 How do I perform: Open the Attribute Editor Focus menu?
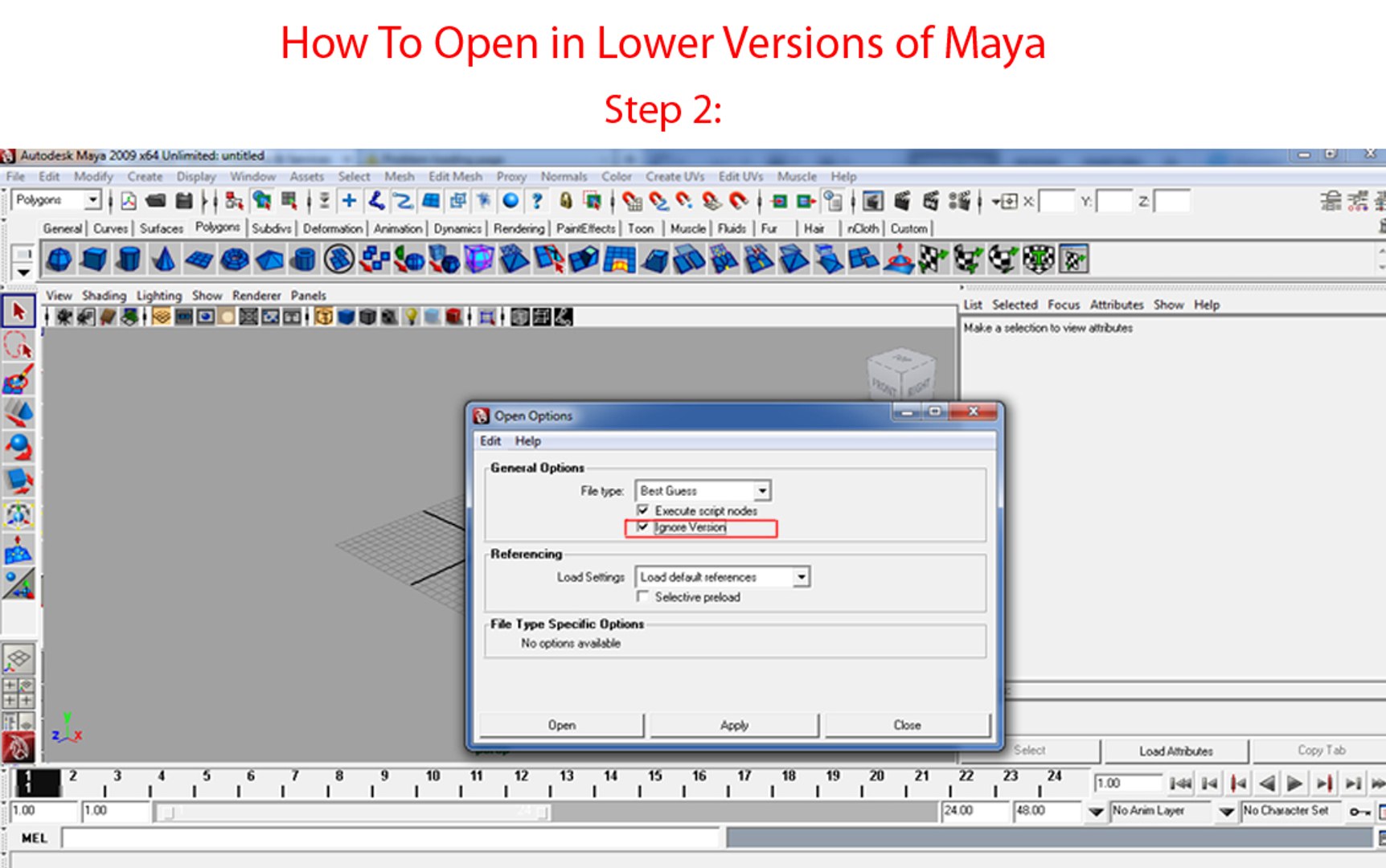click(1063, 305)
